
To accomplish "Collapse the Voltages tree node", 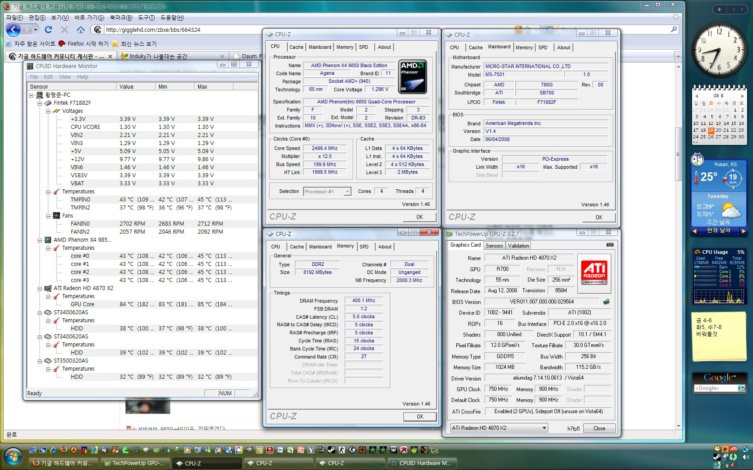I will point(48,111).
